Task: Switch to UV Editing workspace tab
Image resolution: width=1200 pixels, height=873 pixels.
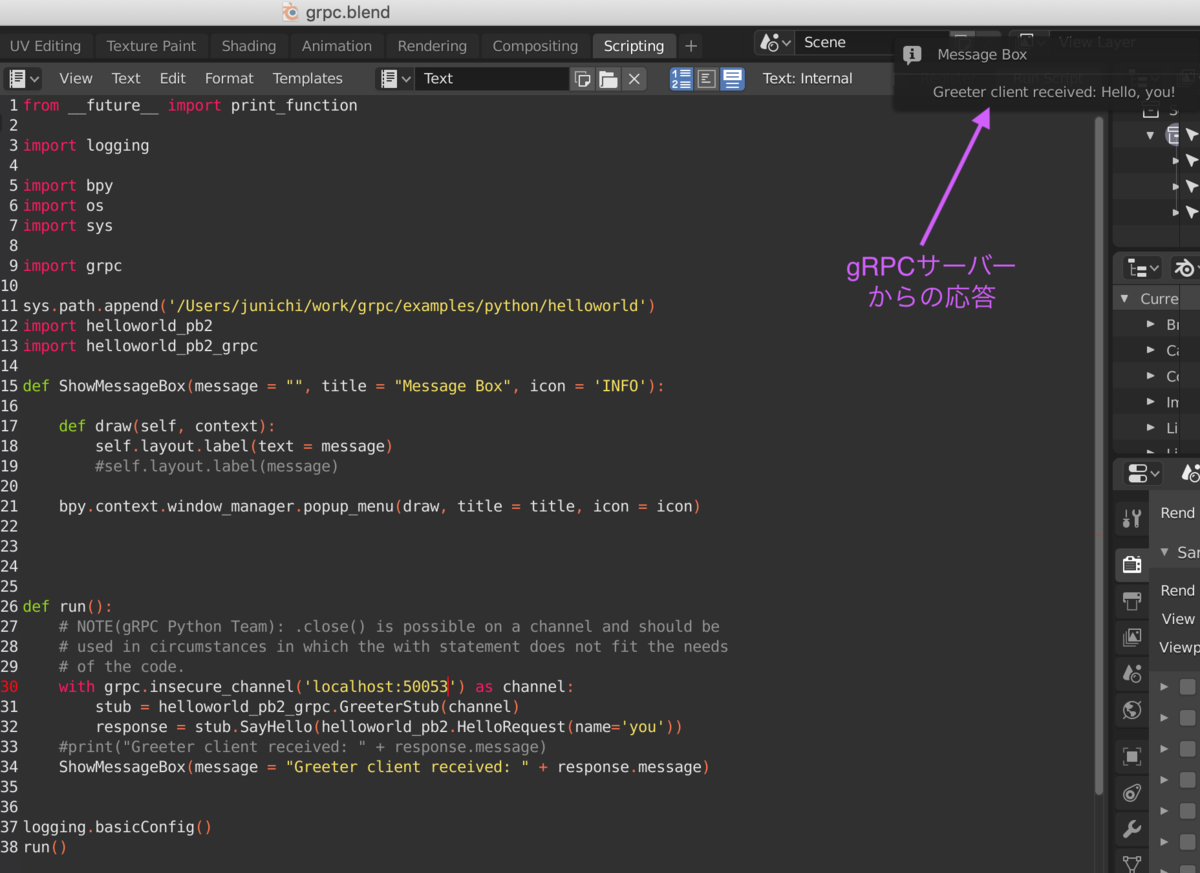Action: tap(46, 46)
